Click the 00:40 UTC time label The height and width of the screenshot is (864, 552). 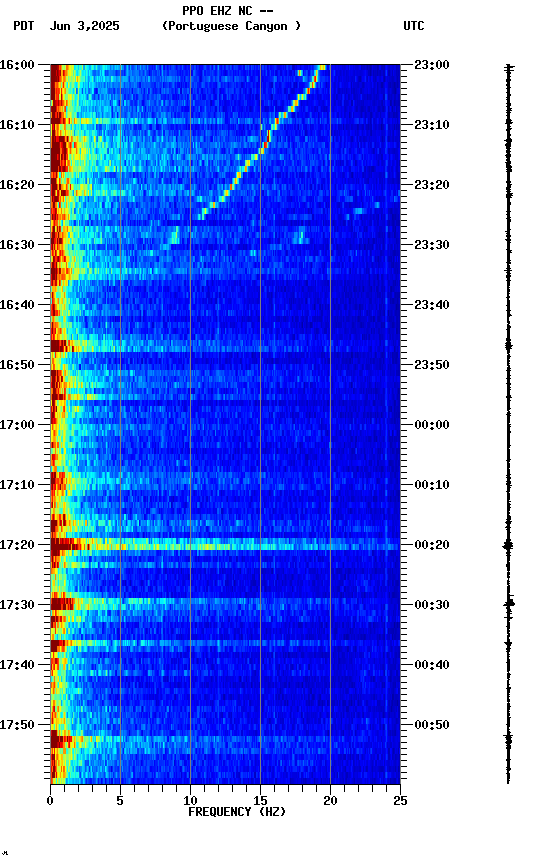click(x=432, y=665)
